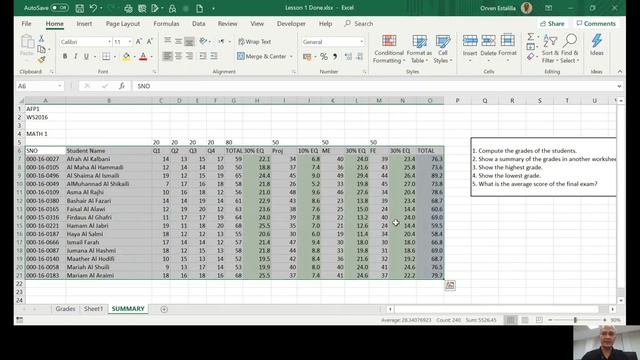Viewport: 640px width, 360px height.
Task: Click the AutoSum sigma icon
Action: [530, 38]
